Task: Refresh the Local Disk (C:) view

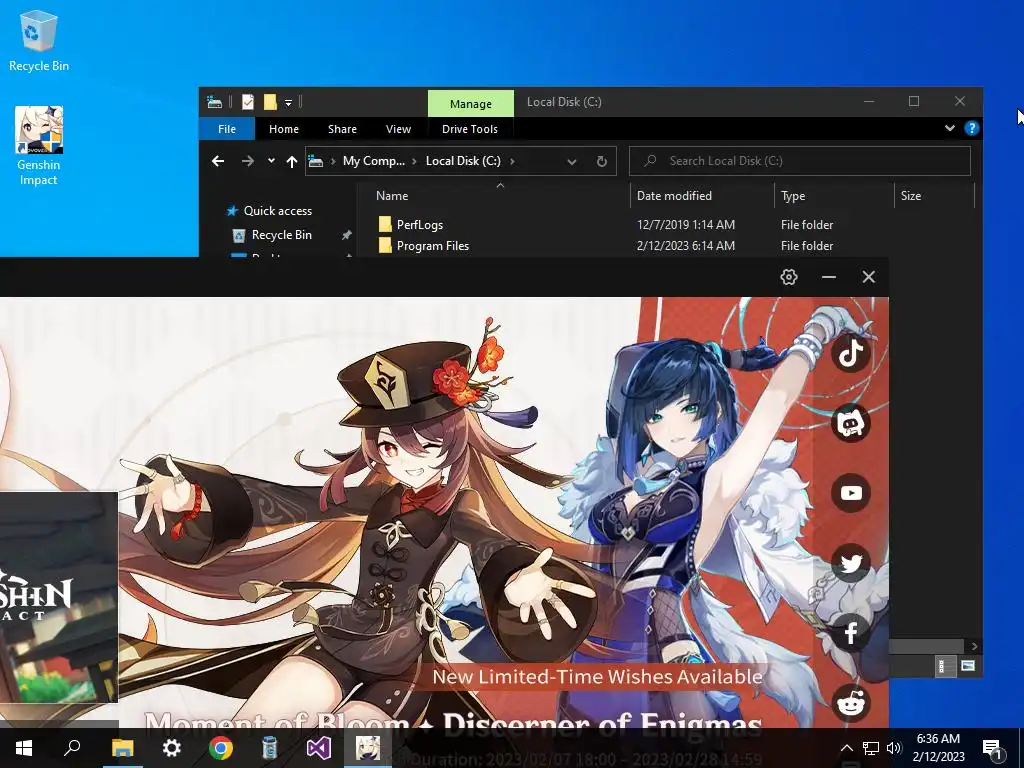Action: point(601,161)
